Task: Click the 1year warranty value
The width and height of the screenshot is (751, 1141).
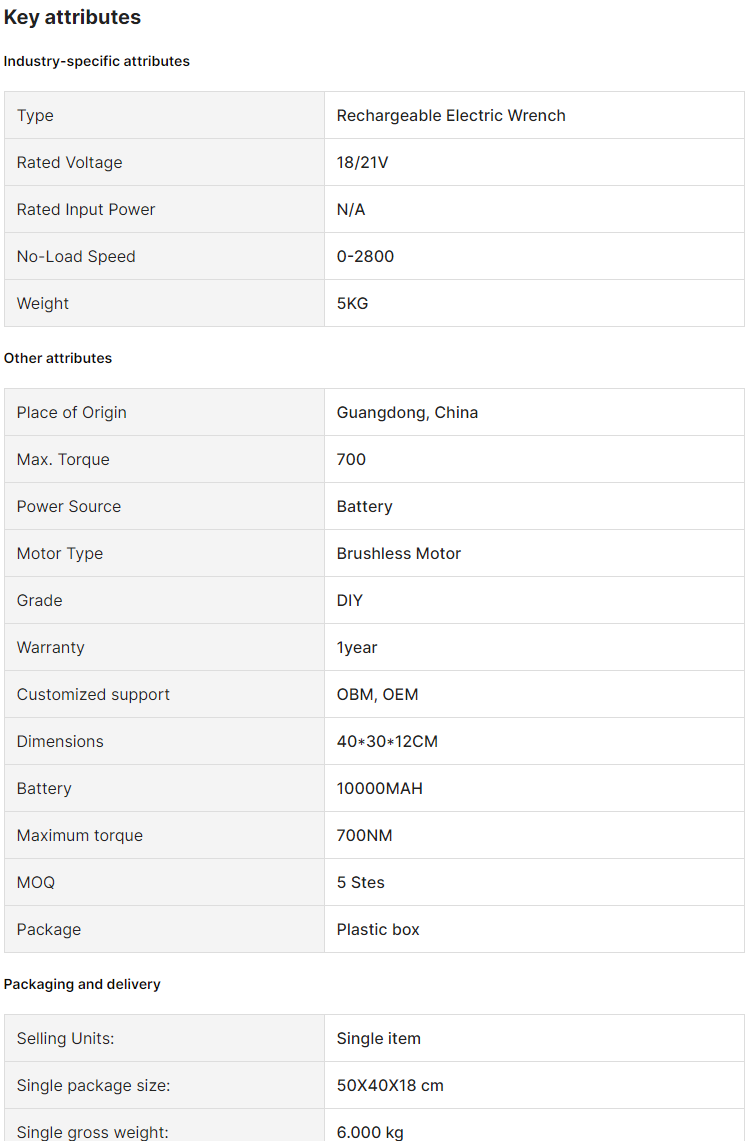Action: [x=357, y=647]
